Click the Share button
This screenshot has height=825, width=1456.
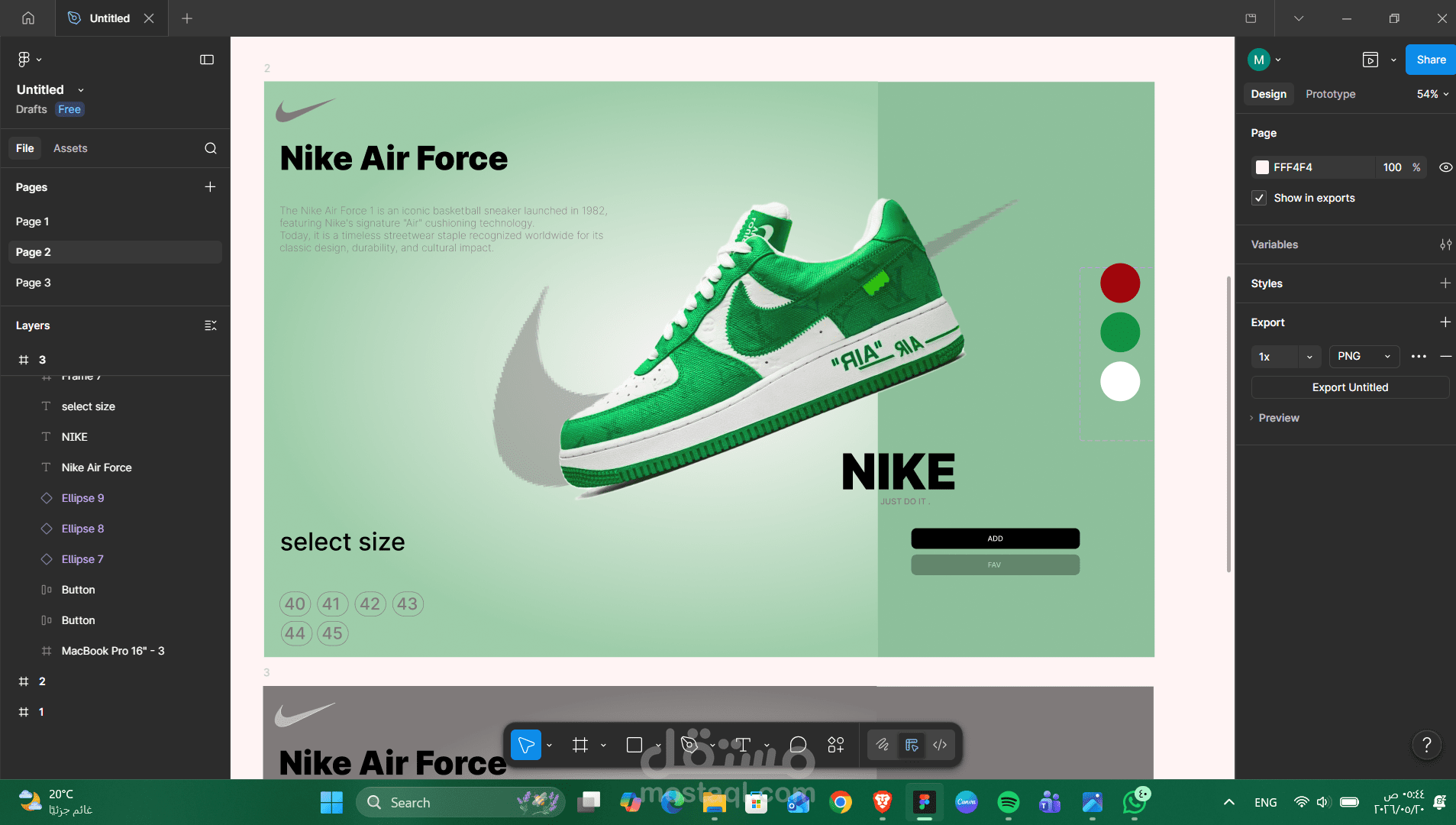(1431, 60)
